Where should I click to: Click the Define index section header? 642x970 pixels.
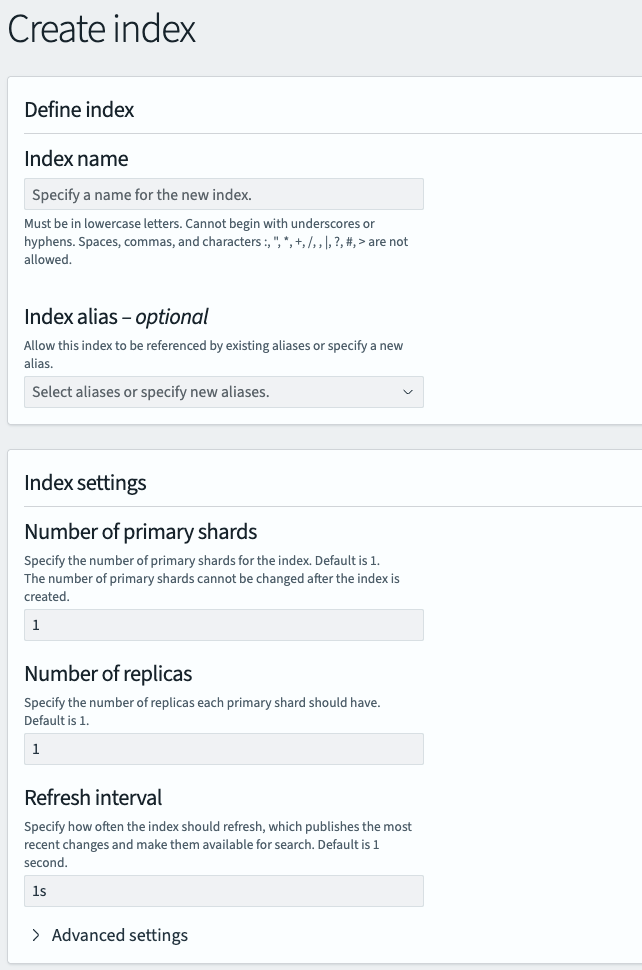[x=79, y=109]
